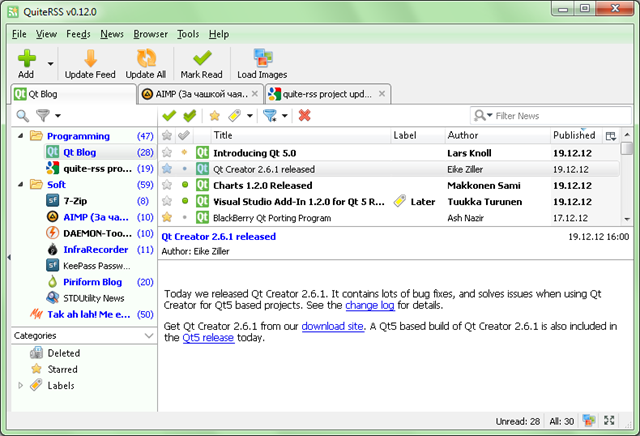Close the AIMP tab
The image size is (640, 436).
(x=255, y=94)
